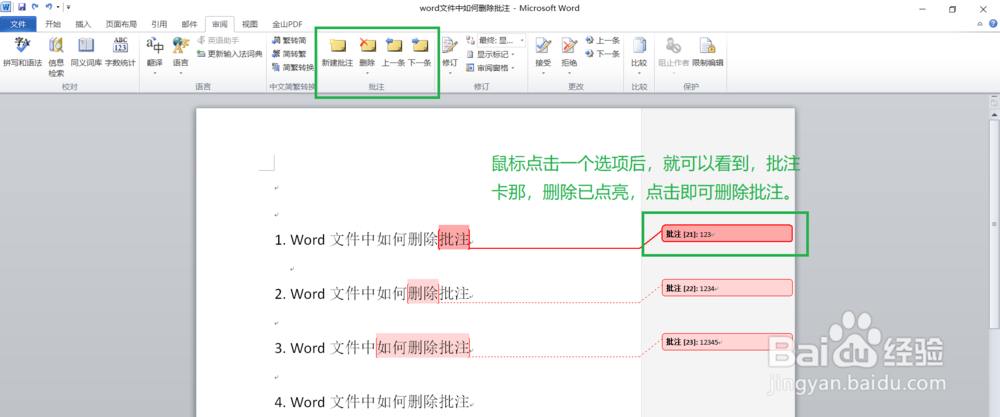Image resolution: width=1000 pixels, height=417 pixels.
Task: Open 限制编辑 restrict editing
Action: pyautogui.click(x=707, y=52)
